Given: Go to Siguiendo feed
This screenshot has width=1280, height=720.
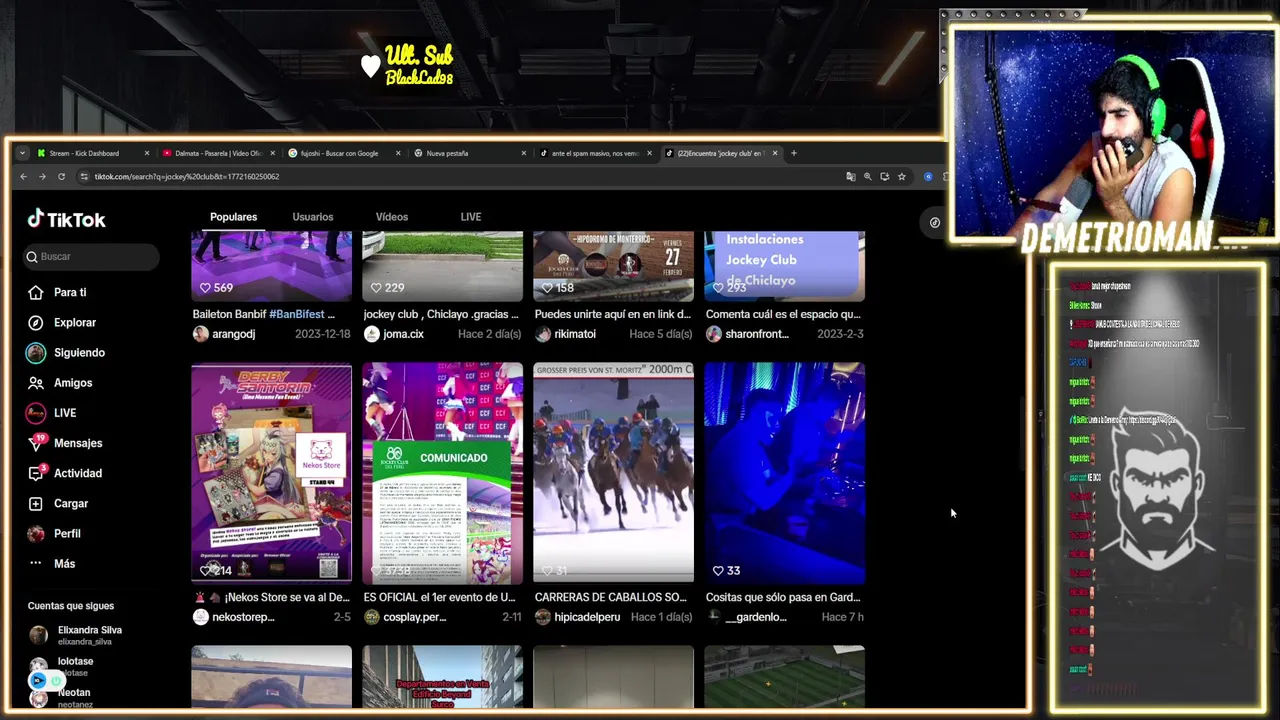Looking at the screenshot, I should tap(66, 352).
